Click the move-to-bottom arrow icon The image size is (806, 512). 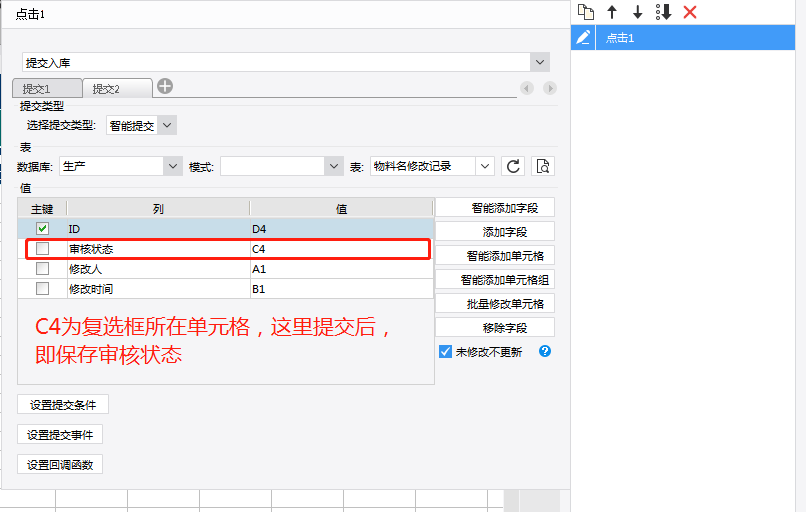(x=664, y=12)
